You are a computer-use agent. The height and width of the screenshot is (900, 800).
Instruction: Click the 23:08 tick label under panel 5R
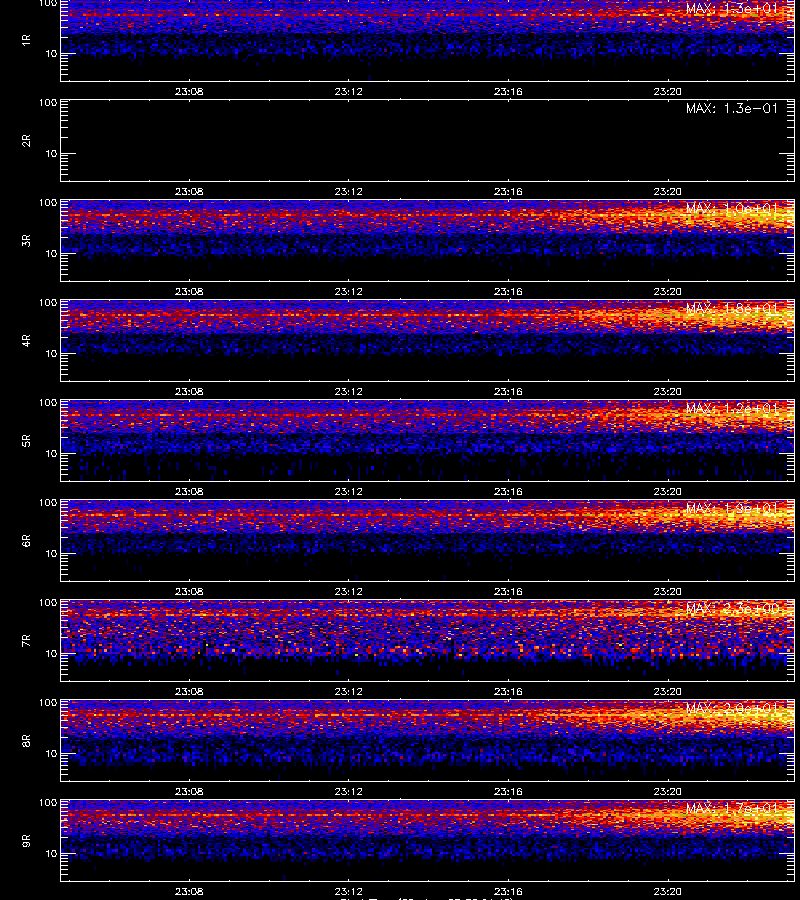coord(189,491)
